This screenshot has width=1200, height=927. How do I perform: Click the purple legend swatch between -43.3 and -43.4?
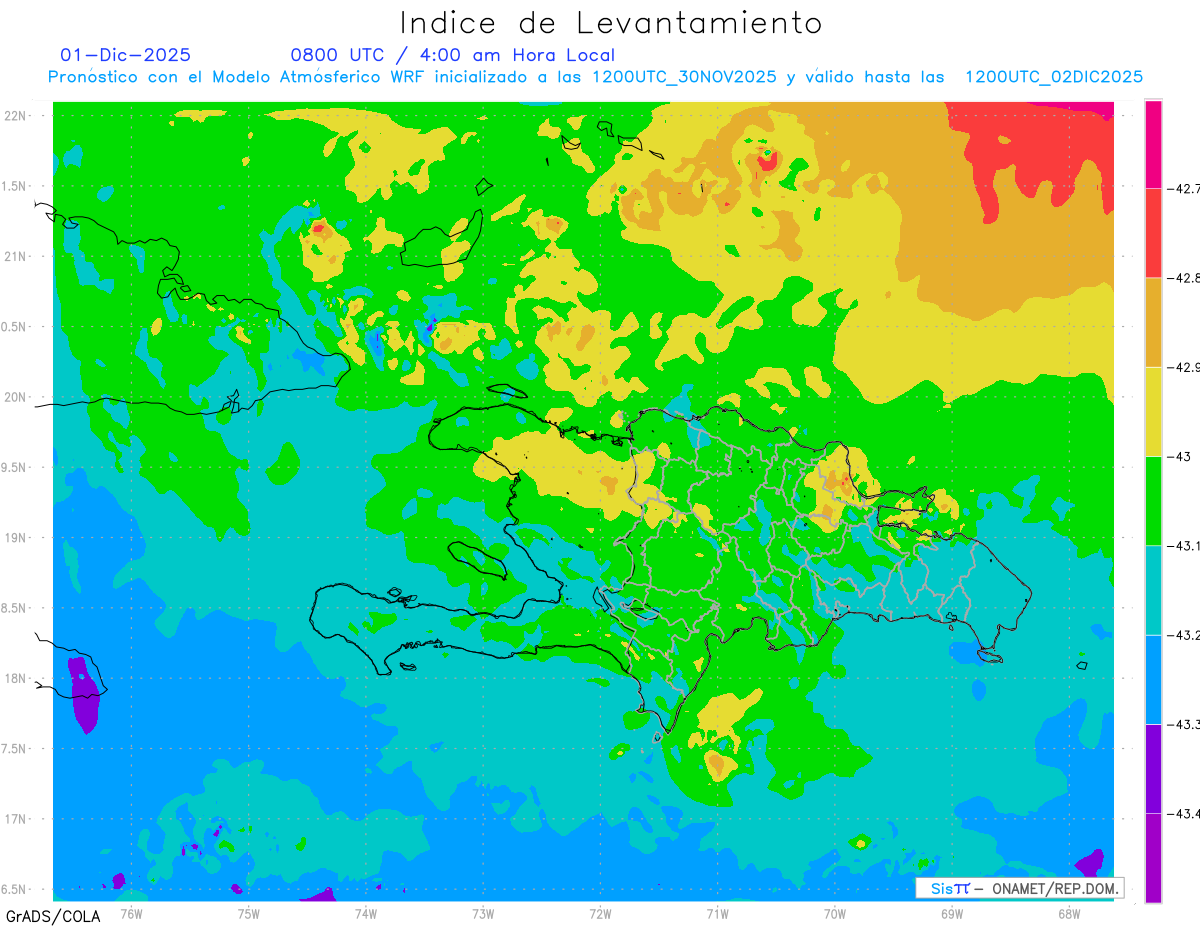(1153, 768)
